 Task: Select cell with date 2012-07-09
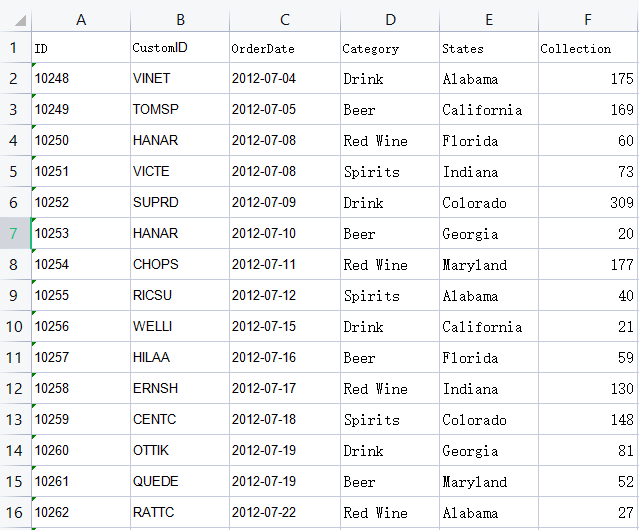[x=285, y=202]
